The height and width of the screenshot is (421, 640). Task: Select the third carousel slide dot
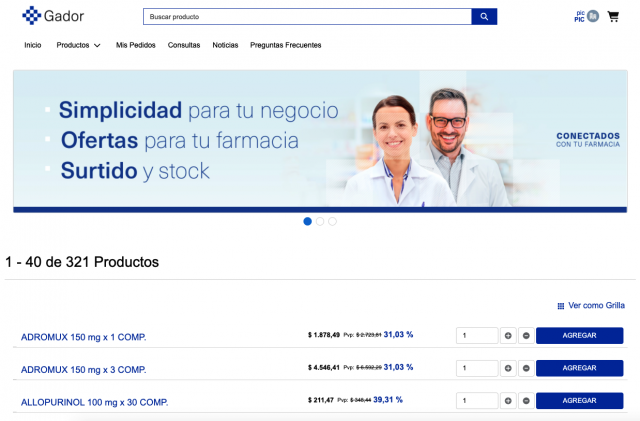click(333, 221)
